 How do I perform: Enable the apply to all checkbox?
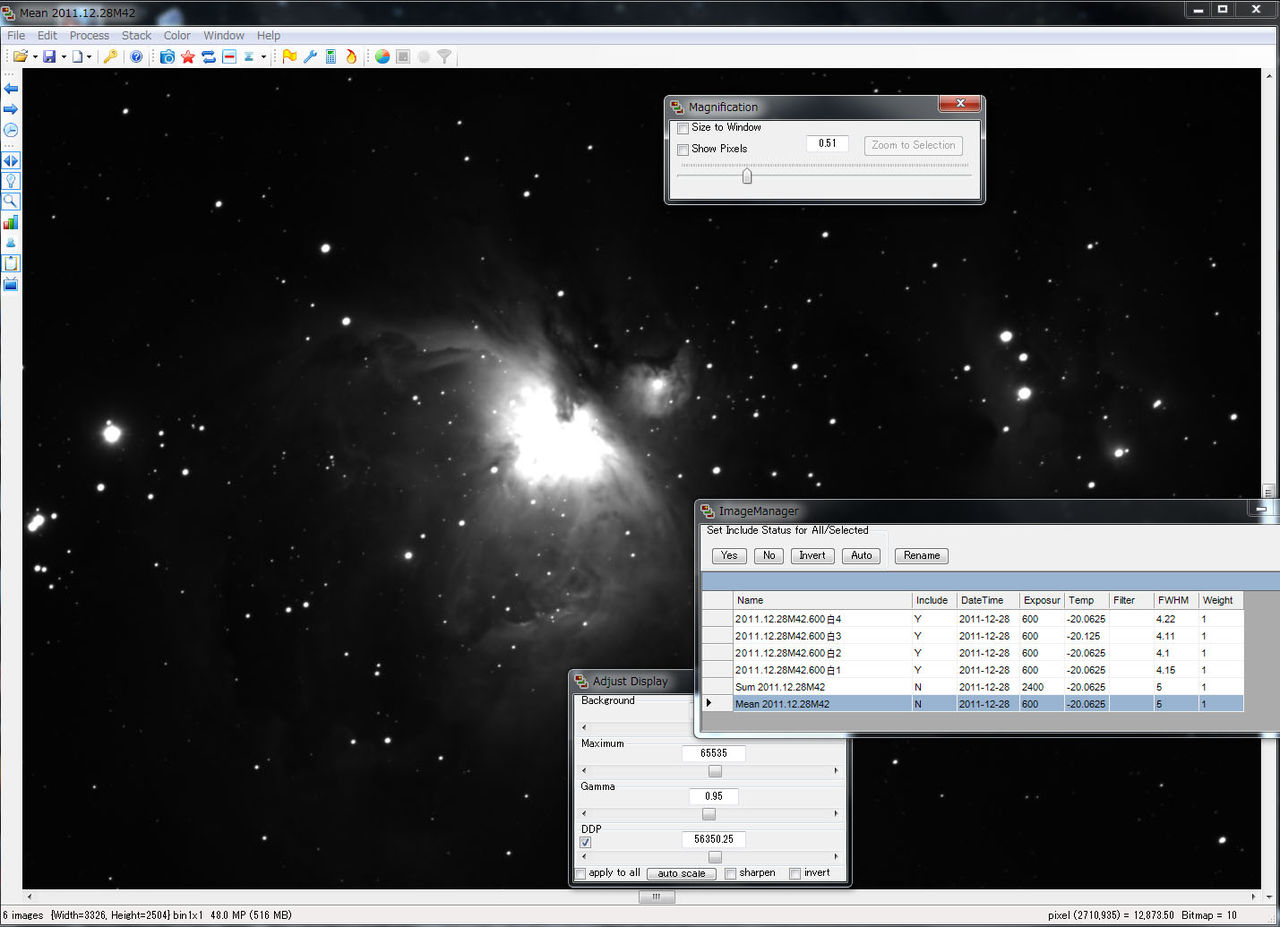click(x=581, y=873)
